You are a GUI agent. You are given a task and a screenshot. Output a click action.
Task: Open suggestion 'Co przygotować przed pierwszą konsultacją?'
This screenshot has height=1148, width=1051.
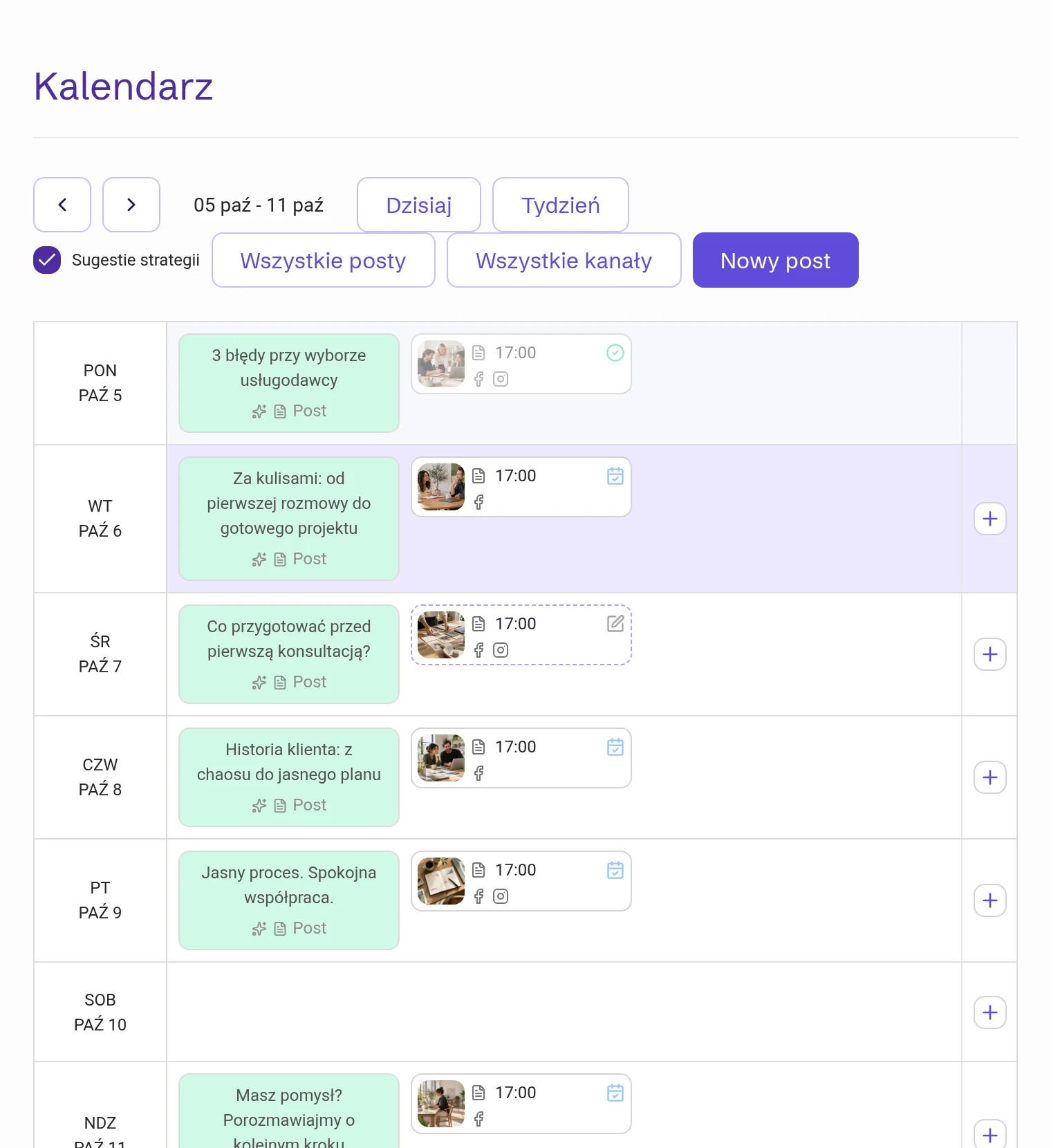click(289, 654)
